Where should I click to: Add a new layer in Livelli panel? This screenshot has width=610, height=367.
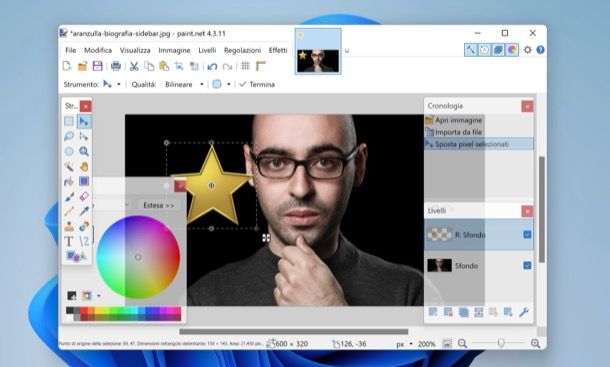(433, 312)
